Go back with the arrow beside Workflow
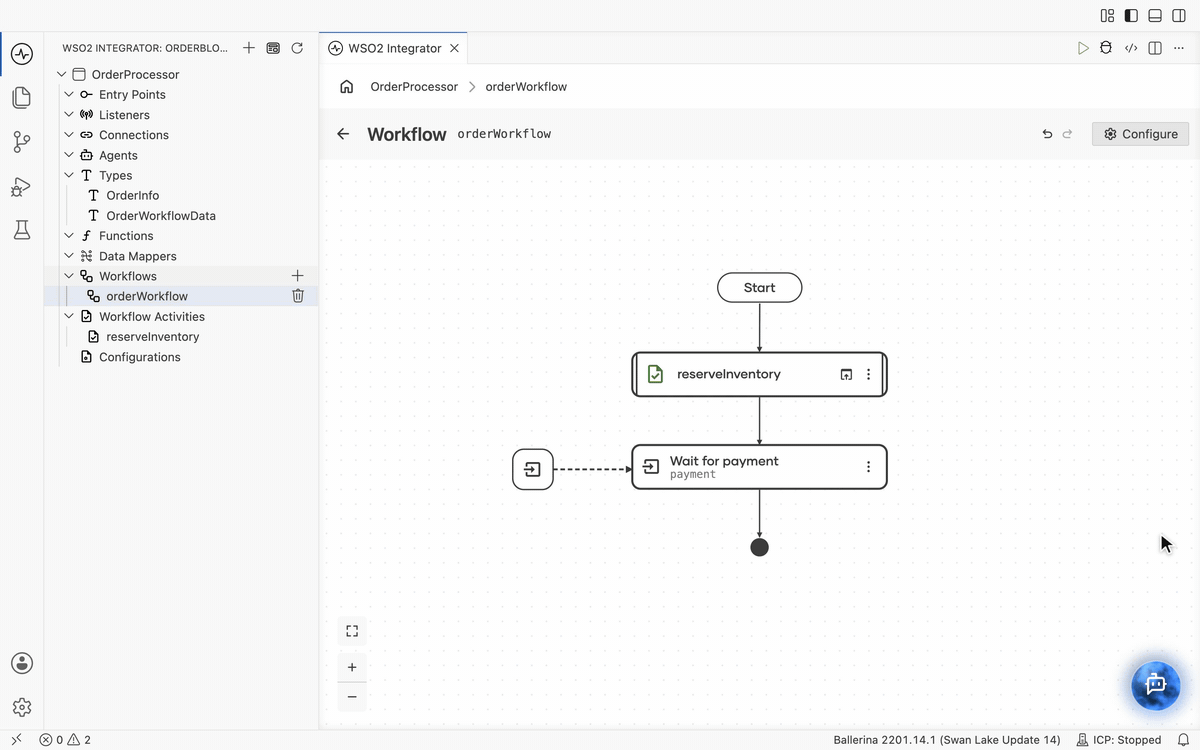 [x=343, y=134]
